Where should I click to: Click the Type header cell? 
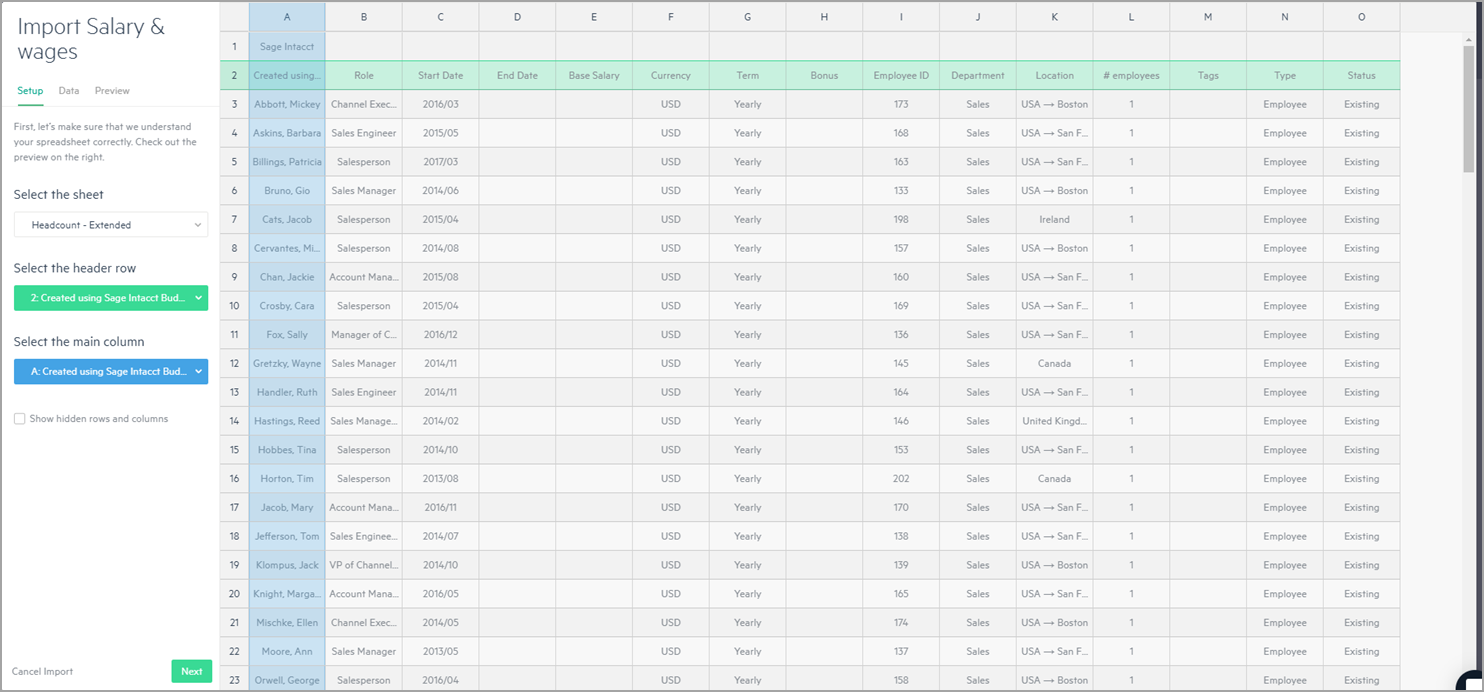(x=1285, y=75)
